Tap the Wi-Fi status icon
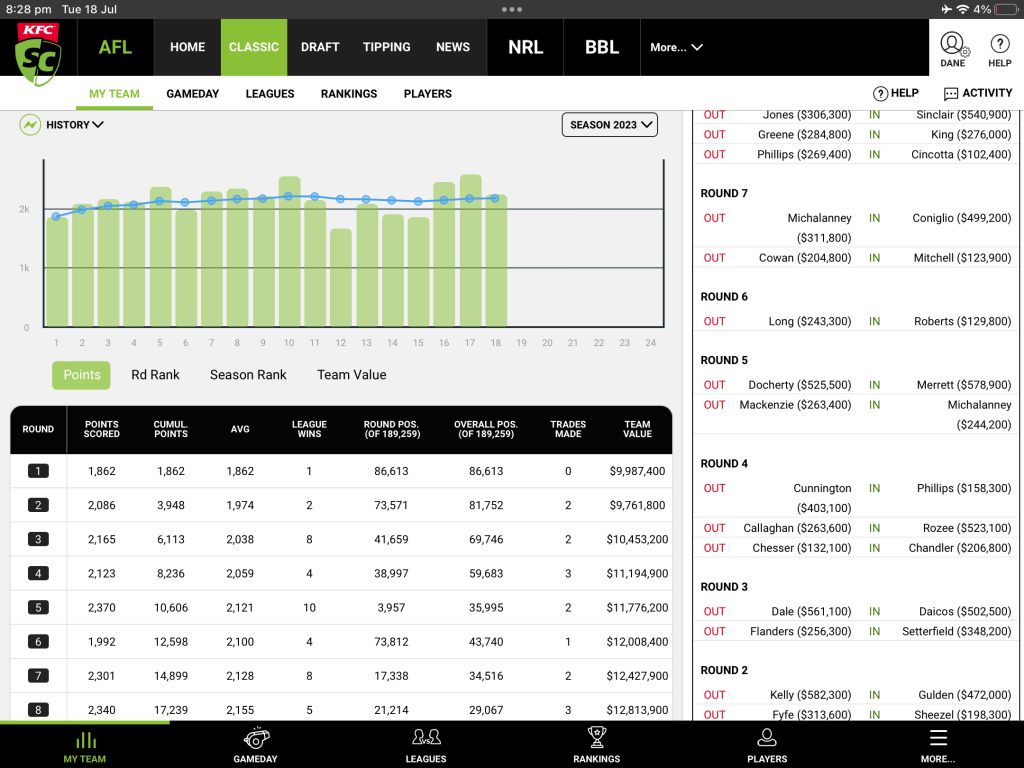The height and width of the screenshot is (768, 1024). [x=963, y=9]
